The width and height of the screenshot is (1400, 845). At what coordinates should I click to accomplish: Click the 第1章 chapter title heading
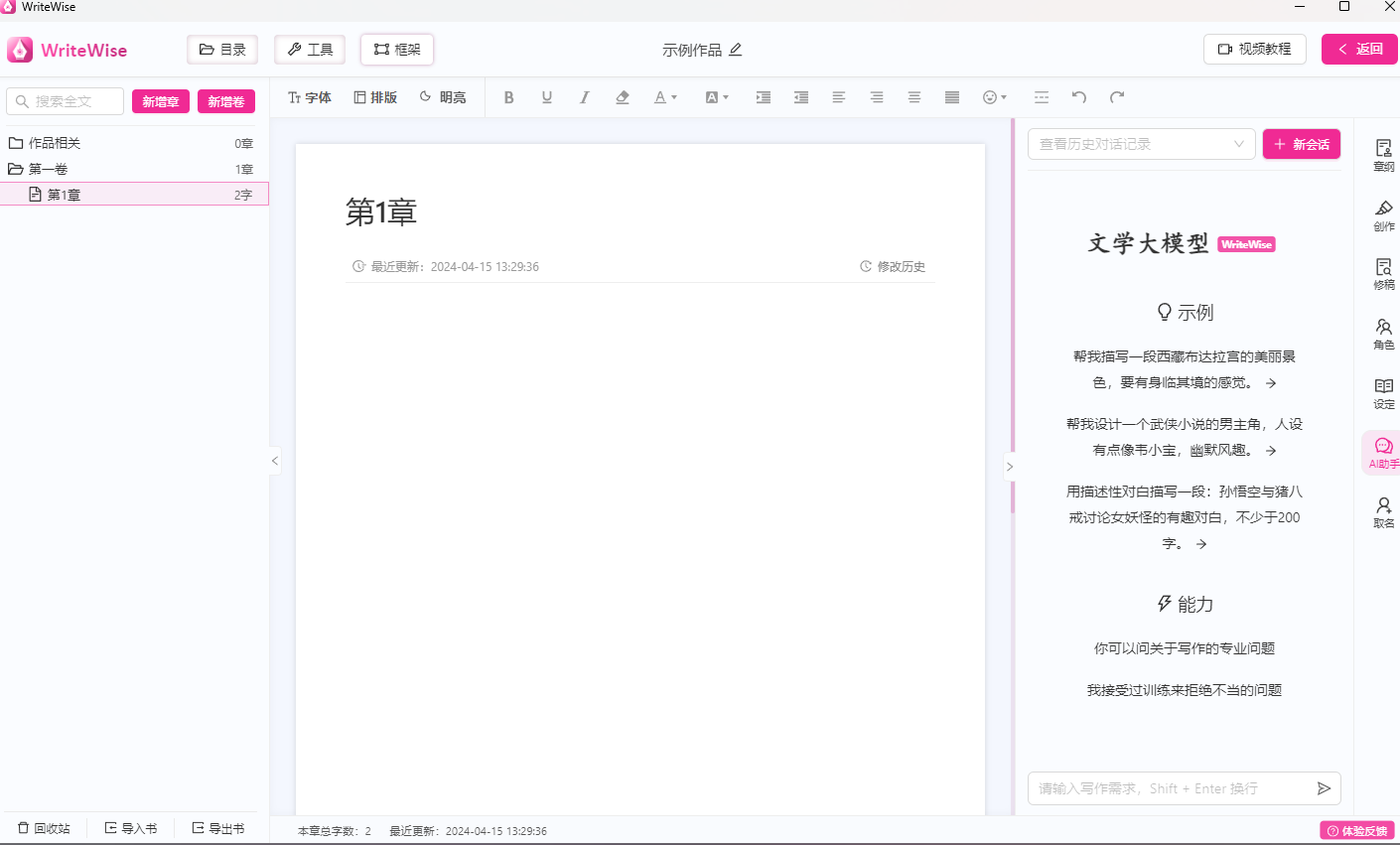381,211
